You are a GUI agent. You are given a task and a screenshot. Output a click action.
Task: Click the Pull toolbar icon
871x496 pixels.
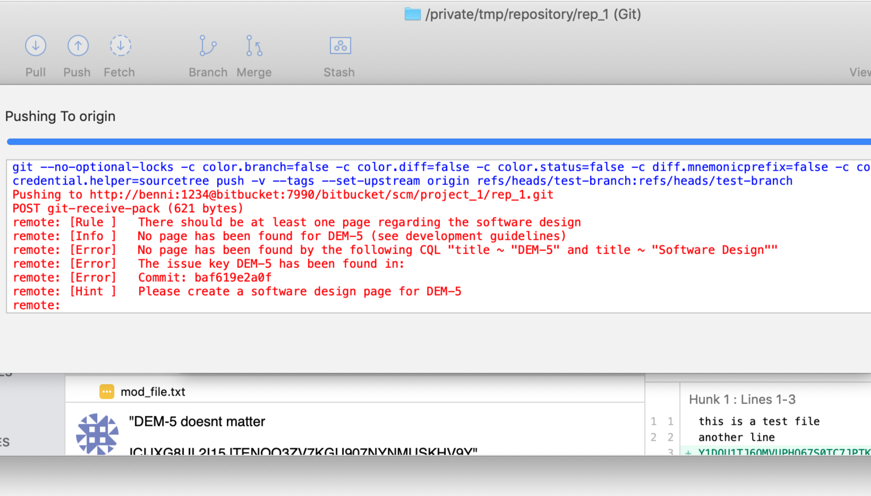point(36,46)
